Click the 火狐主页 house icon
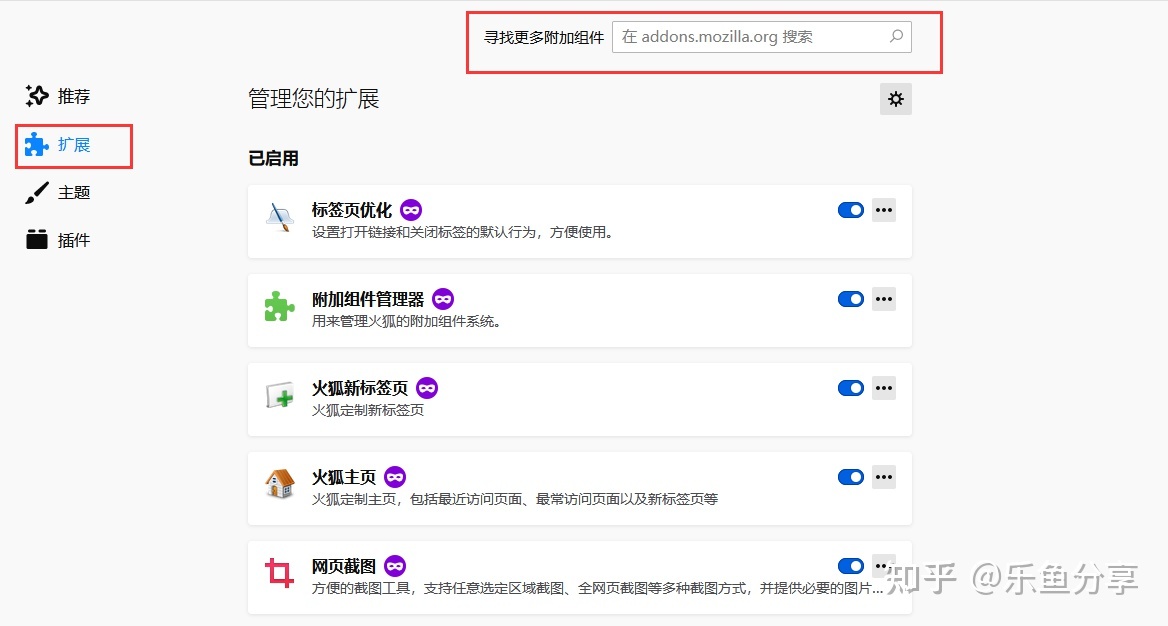Image resolution: width=1168 pixels, height=626 pixels. coord(279,485)
